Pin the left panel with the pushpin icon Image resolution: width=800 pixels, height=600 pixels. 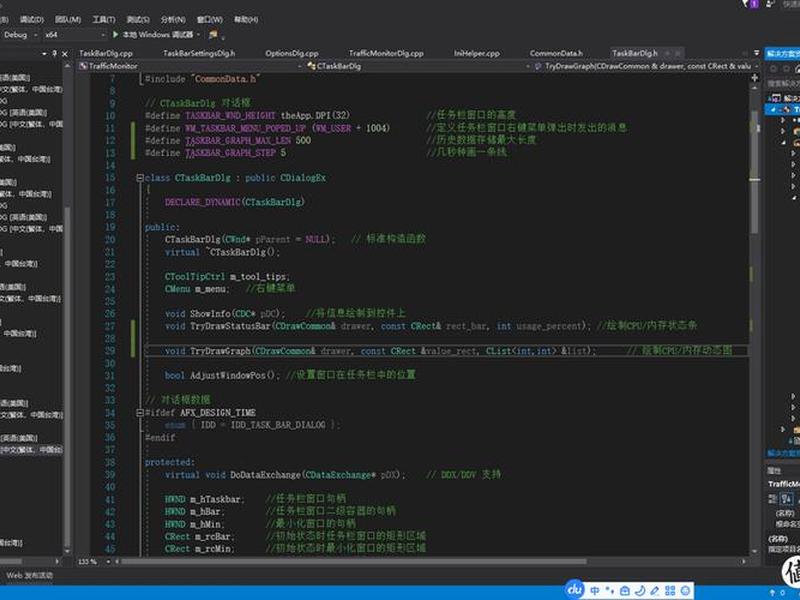(55, 53)
